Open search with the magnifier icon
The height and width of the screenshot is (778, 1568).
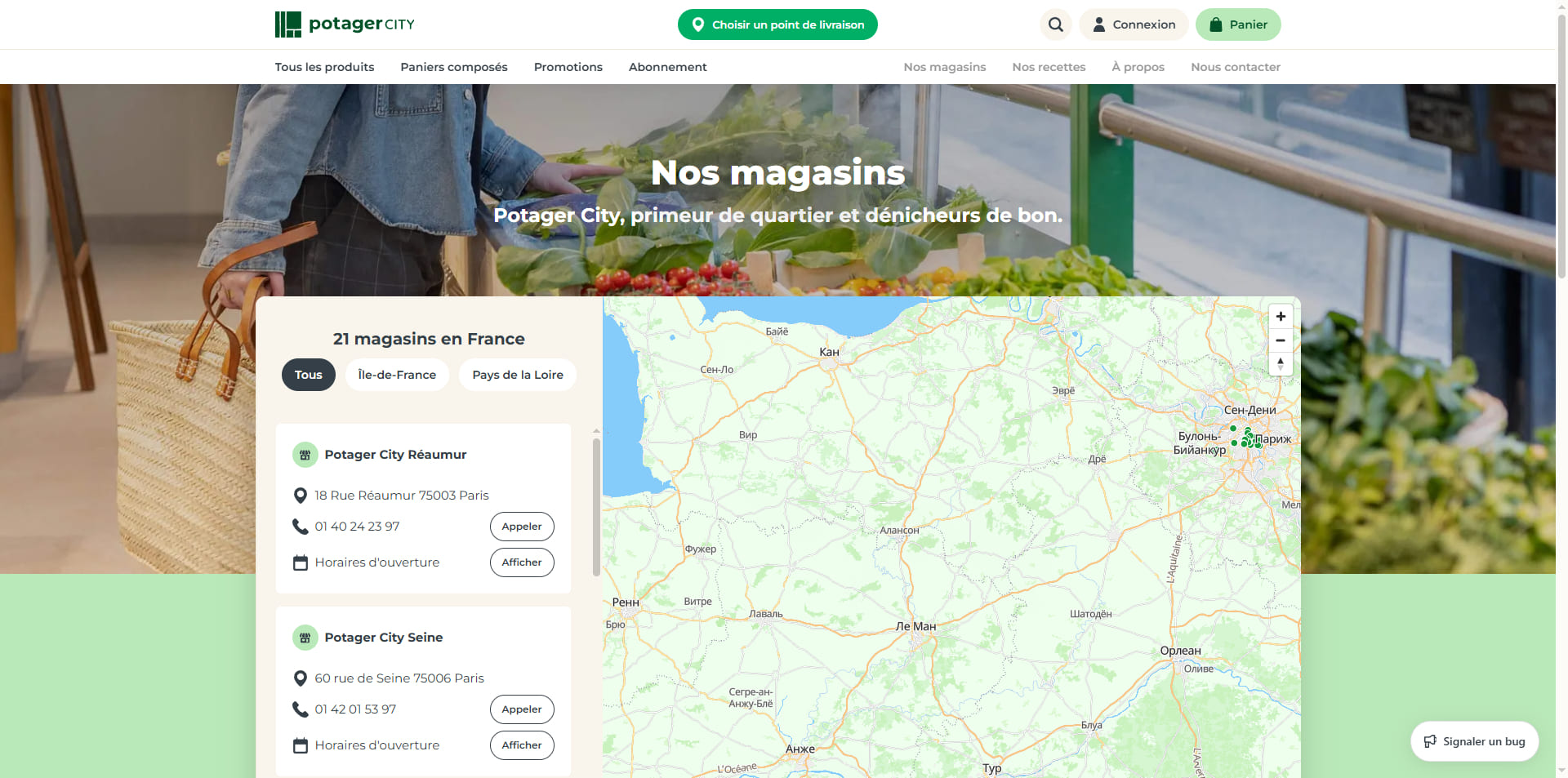pos(1055,24)
